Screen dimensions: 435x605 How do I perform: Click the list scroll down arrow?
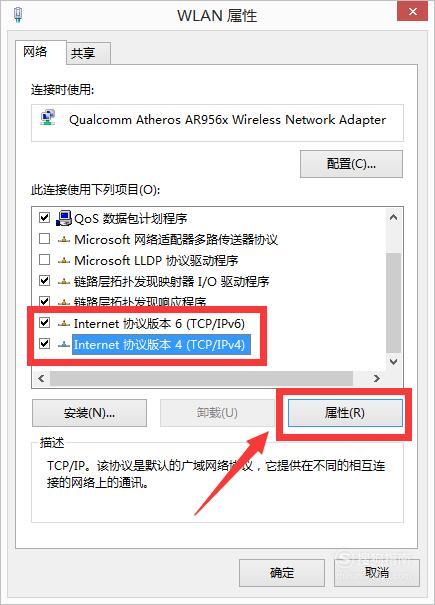[x=393, y=362]
